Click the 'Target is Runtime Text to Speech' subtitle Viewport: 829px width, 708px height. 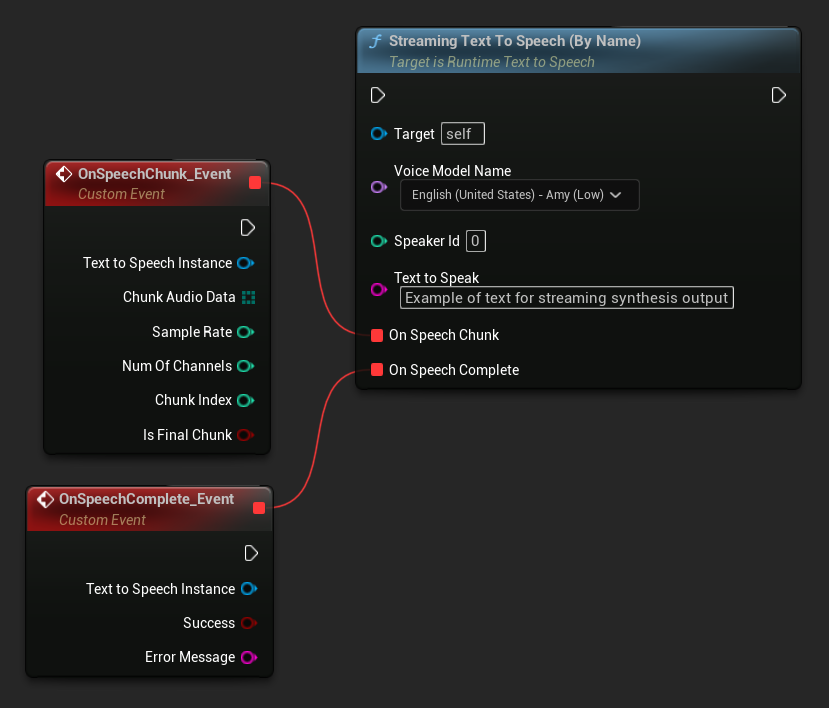coord(492,62)
